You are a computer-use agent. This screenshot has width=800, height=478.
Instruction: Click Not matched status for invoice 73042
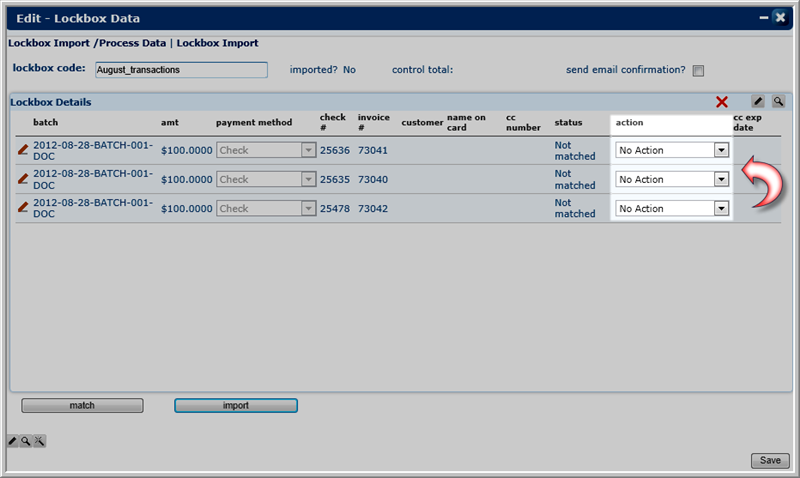point(575,208)
